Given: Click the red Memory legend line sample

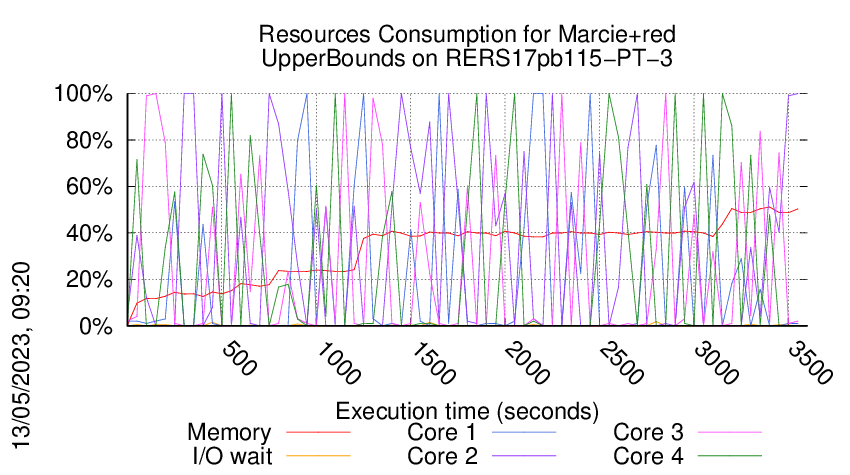Looking at the screenshot, I should coord(318,432).
